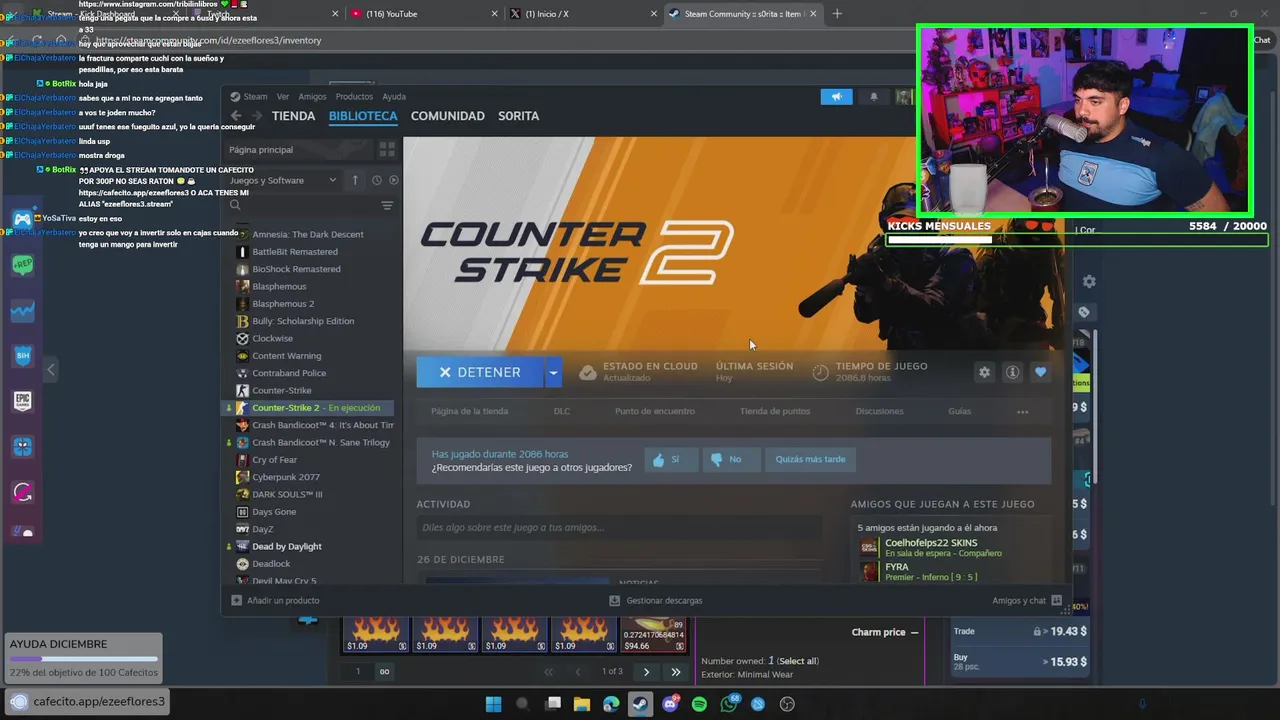Click the Cloud status icon
The image size is (1280, 720).
(588, 372)
